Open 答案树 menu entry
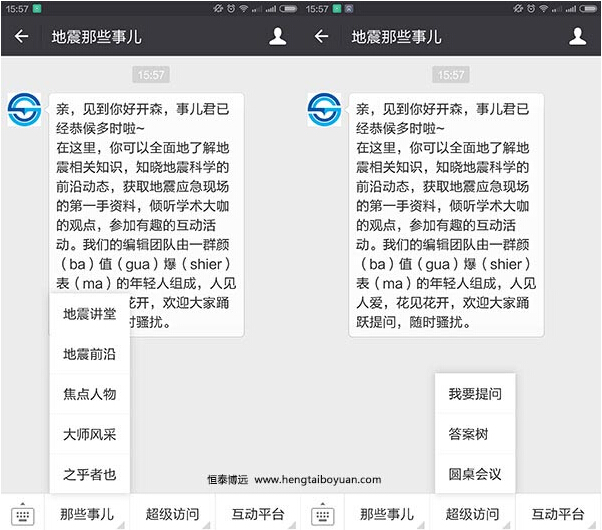Image resolution: width=602 pixels, height=530 pixels. tap(475, 434)
